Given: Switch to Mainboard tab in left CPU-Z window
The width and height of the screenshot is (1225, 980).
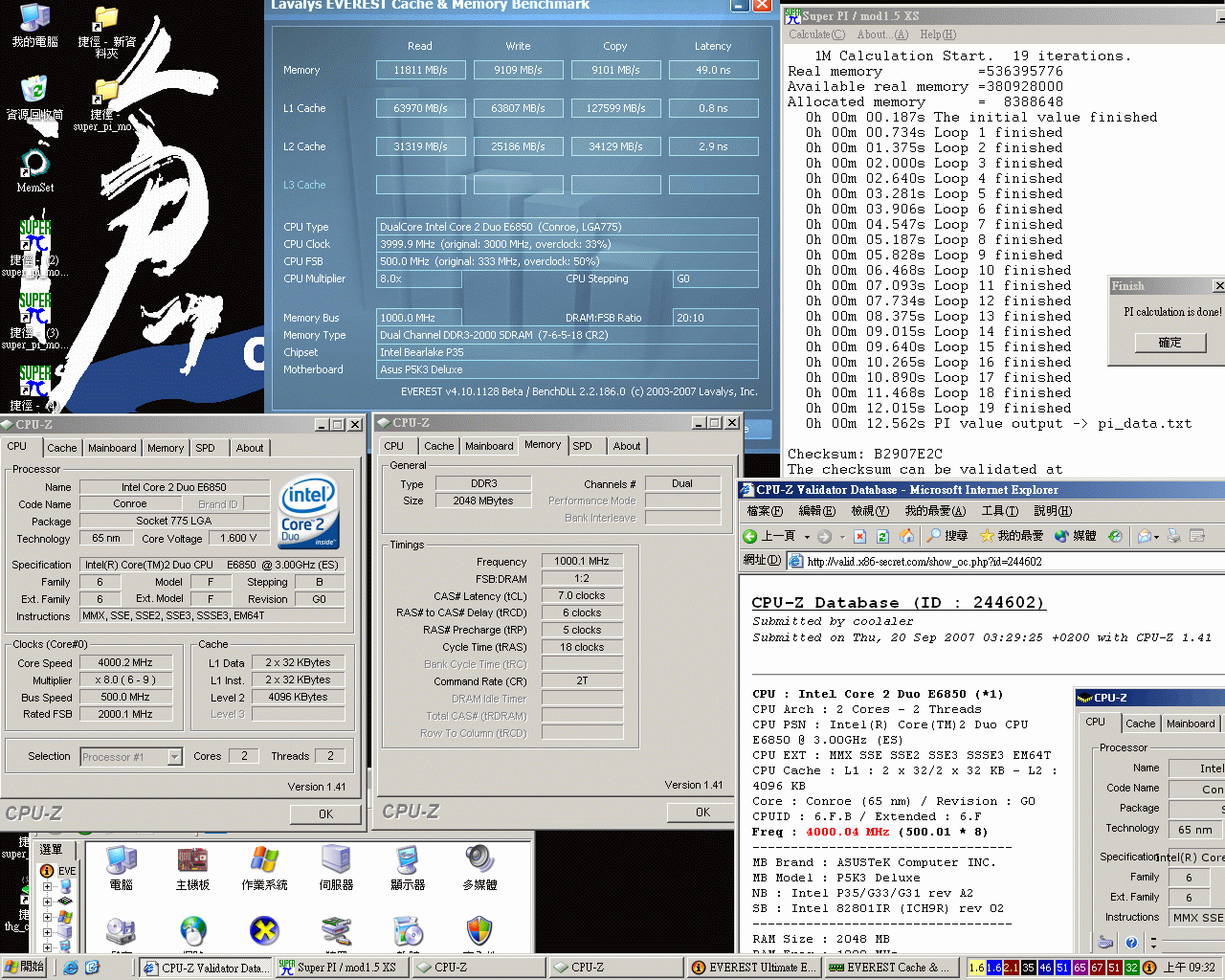Looking at the screenshot, I should click(x=112, y=448).
